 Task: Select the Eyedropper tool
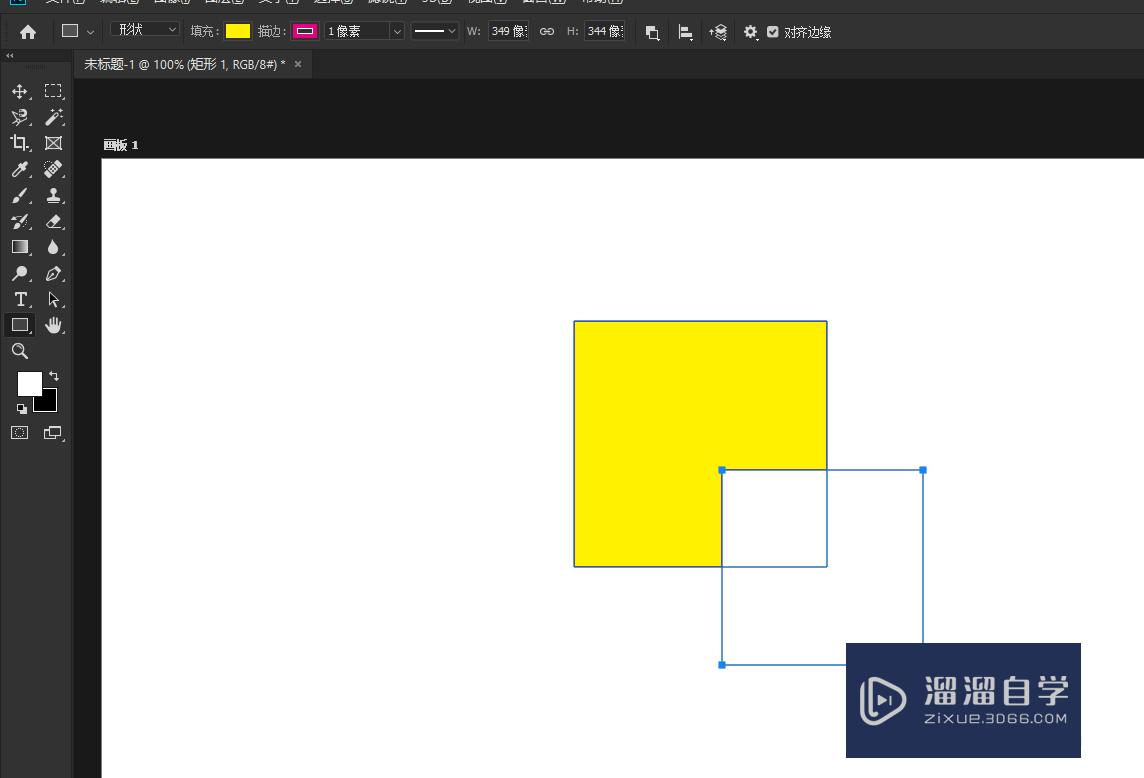click(x=20, y=169)
